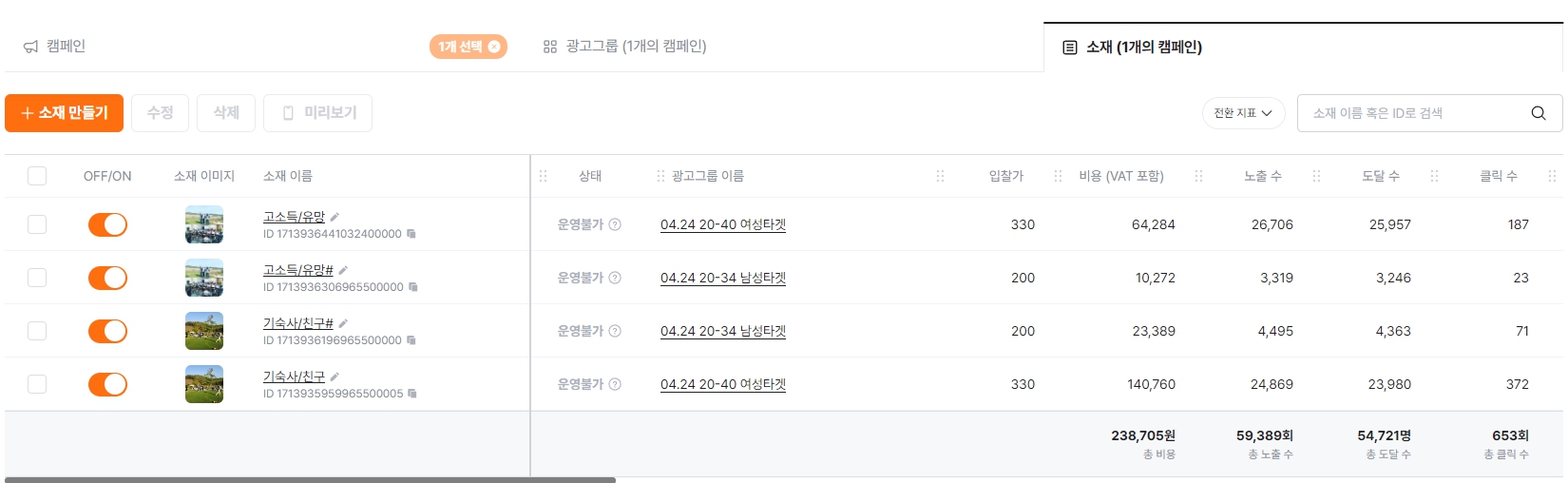Check the select-all header checkbox
The image size is (1568, 483).
[x=37, y=176]
